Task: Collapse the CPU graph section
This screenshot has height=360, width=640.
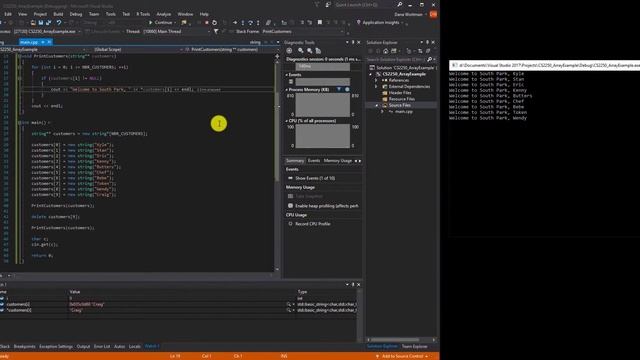Action: click(287, 121)
